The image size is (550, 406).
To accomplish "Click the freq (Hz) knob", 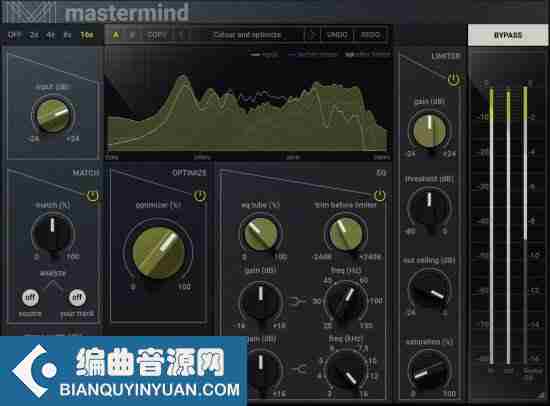I will click(346, 301).
